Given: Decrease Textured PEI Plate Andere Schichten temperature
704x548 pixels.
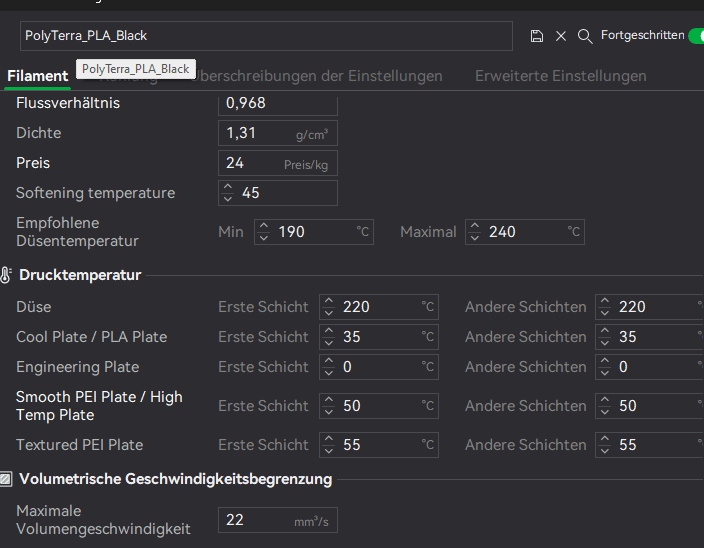Looking at the screenshot, I should (605, 451).
